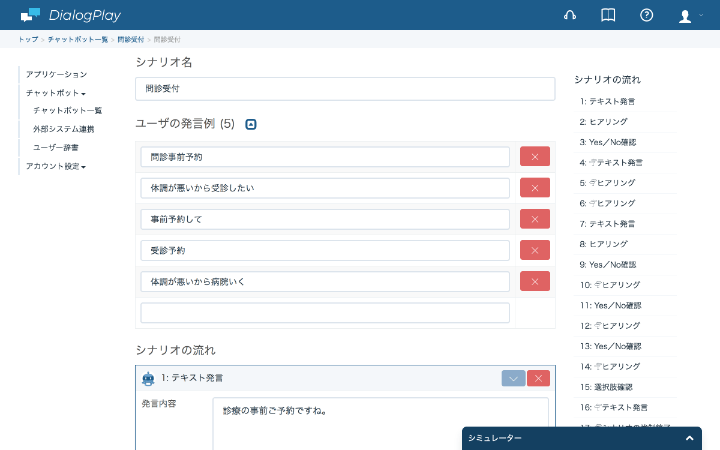Delete the 受診予約 utterance
Viewport: 720px width, 450px height.
click(x=534, y=250)
